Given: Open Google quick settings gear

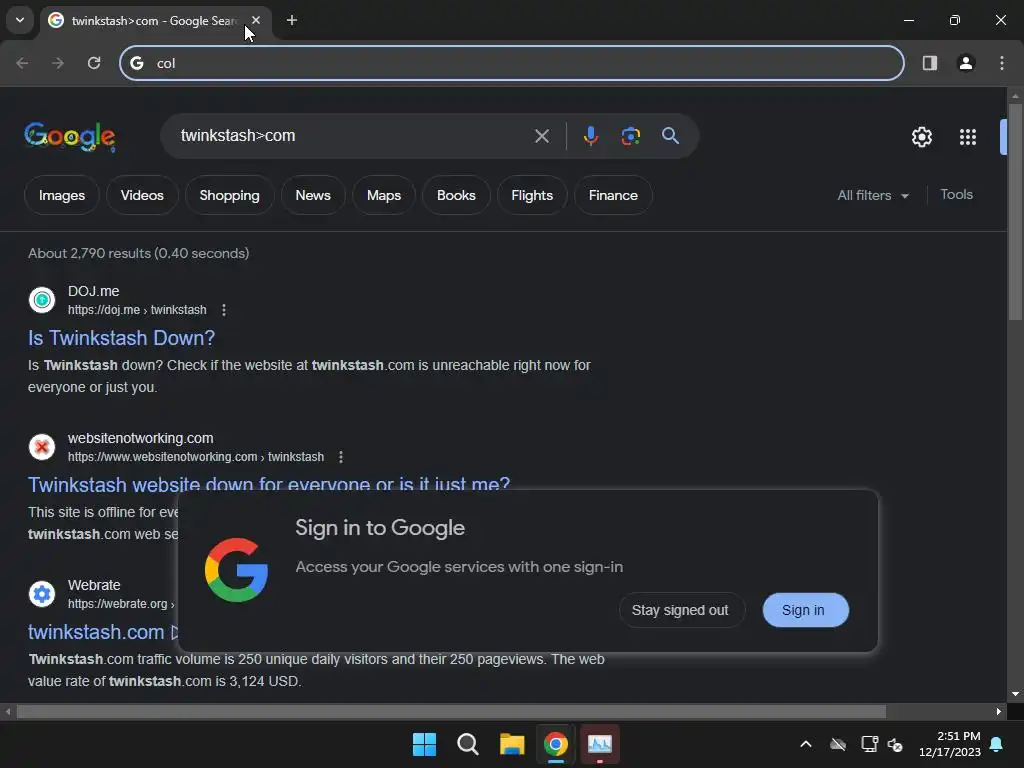Looking at the screenshot, I should pos(921,136).
